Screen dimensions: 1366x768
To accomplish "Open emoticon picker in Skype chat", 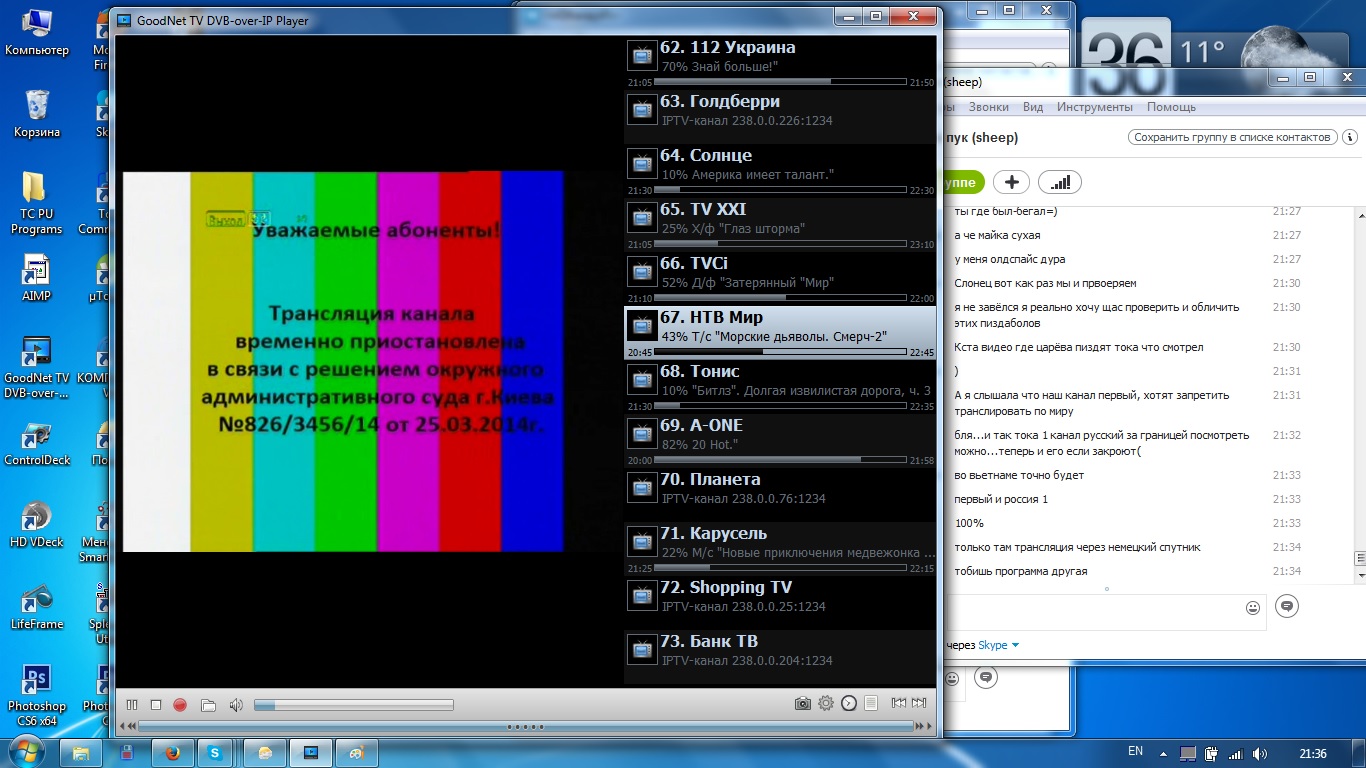I will [1253, 607].
